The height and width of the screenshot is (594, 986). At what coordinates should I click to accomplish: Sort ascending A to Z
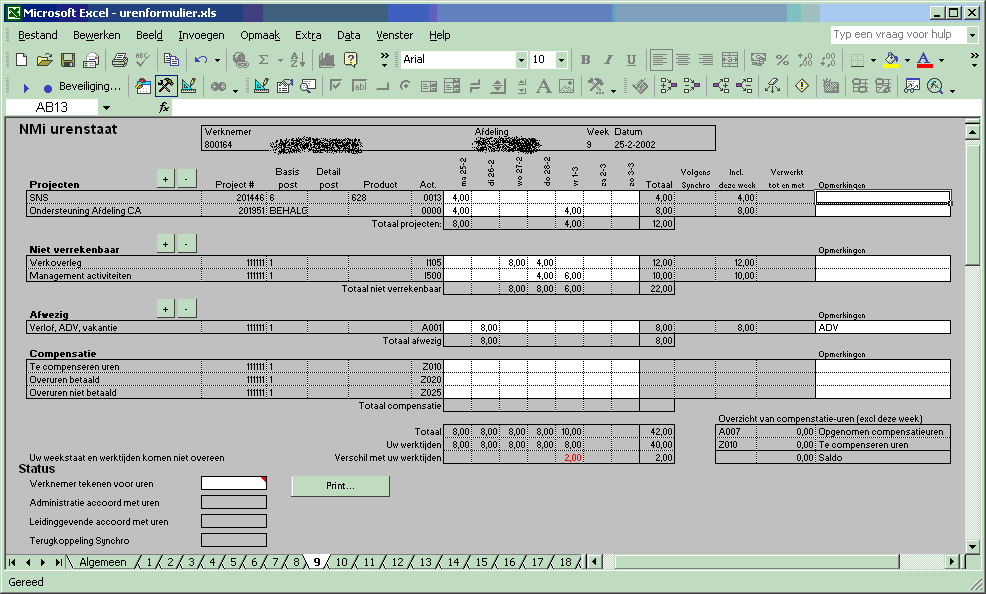coord(298,60)
